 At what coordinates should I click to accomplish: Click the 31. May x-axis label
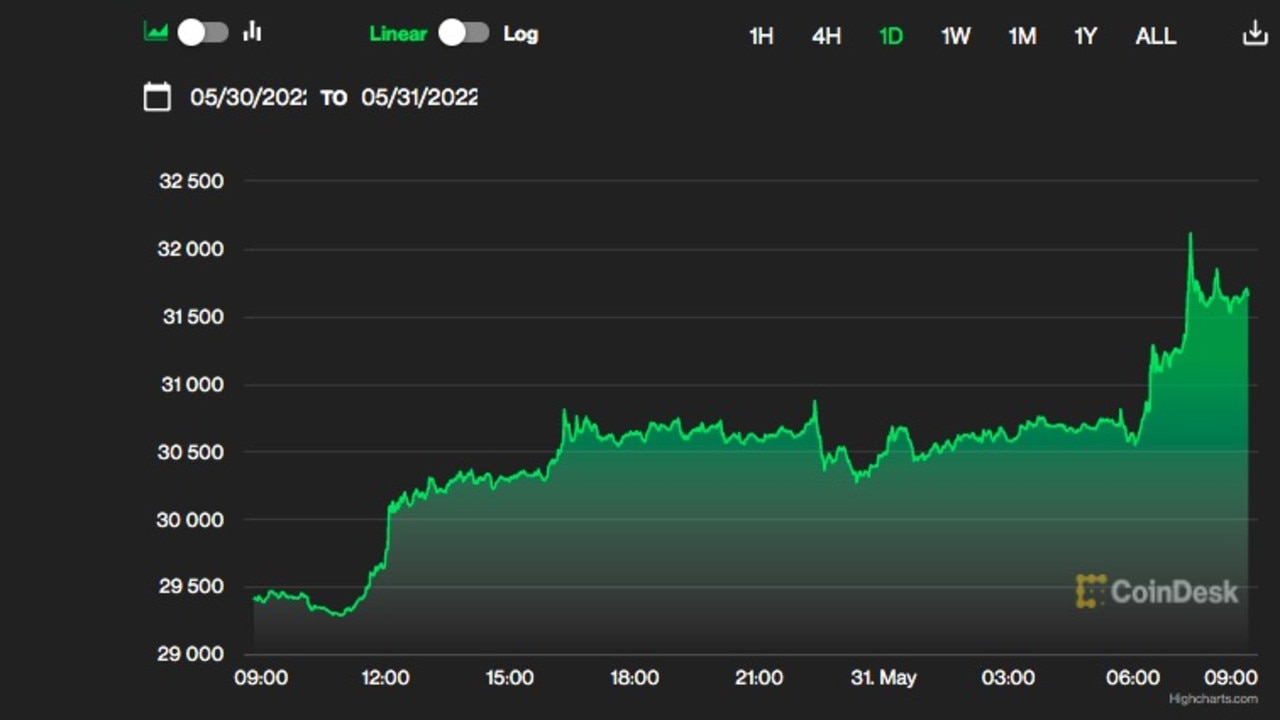point(884,678)
